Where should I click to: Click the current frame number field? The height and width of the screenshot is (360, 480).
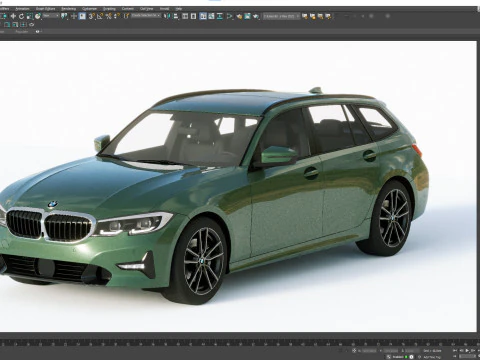(468, 356)
